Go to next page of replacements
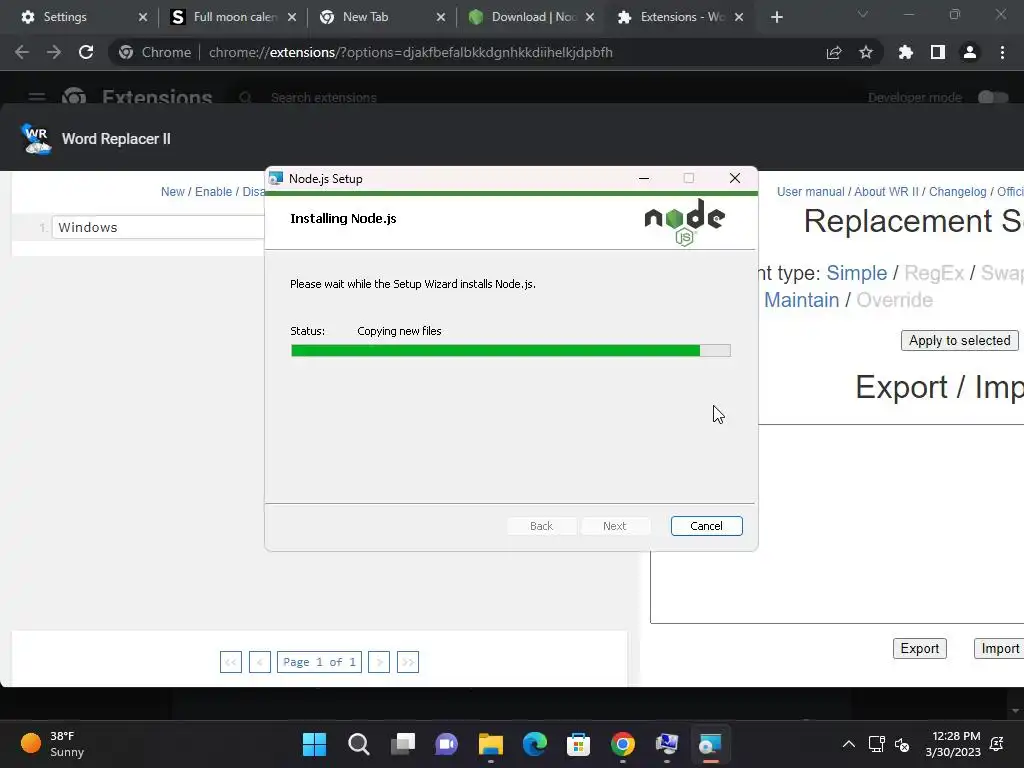Image resolution: width=1024 pixels, height=768 pixels. point(379,662)
